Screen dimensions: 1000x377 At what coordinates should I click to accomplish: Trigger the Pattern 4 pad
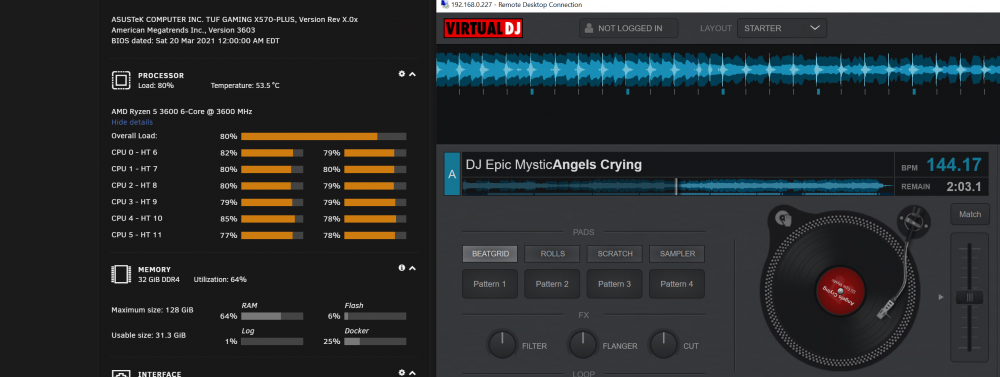click(677, 284)
